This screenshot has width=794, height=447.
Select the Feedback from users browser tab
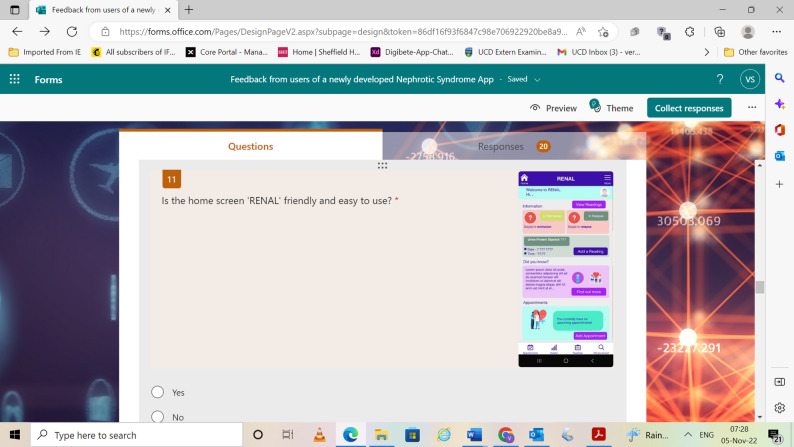(103, 10)
